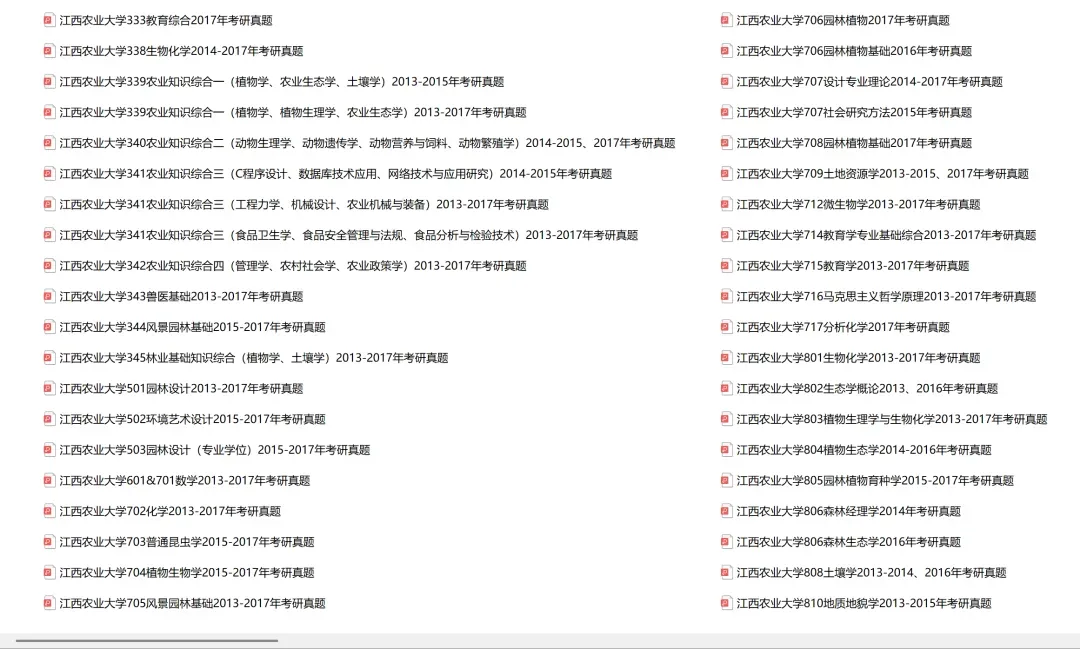Click the PDF icon beside 344风景园林基础
The height and width of the screenshot is (649, 1080).
(x=48, y=327)
